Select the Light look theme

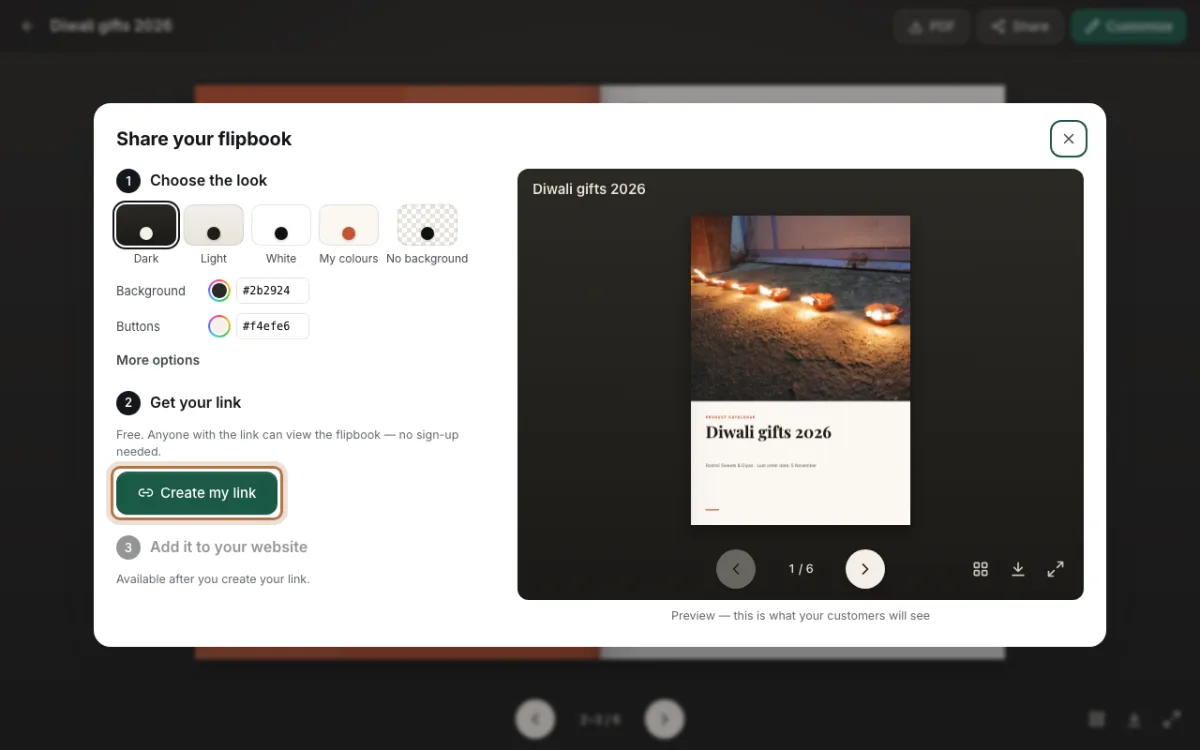(214, 225)
